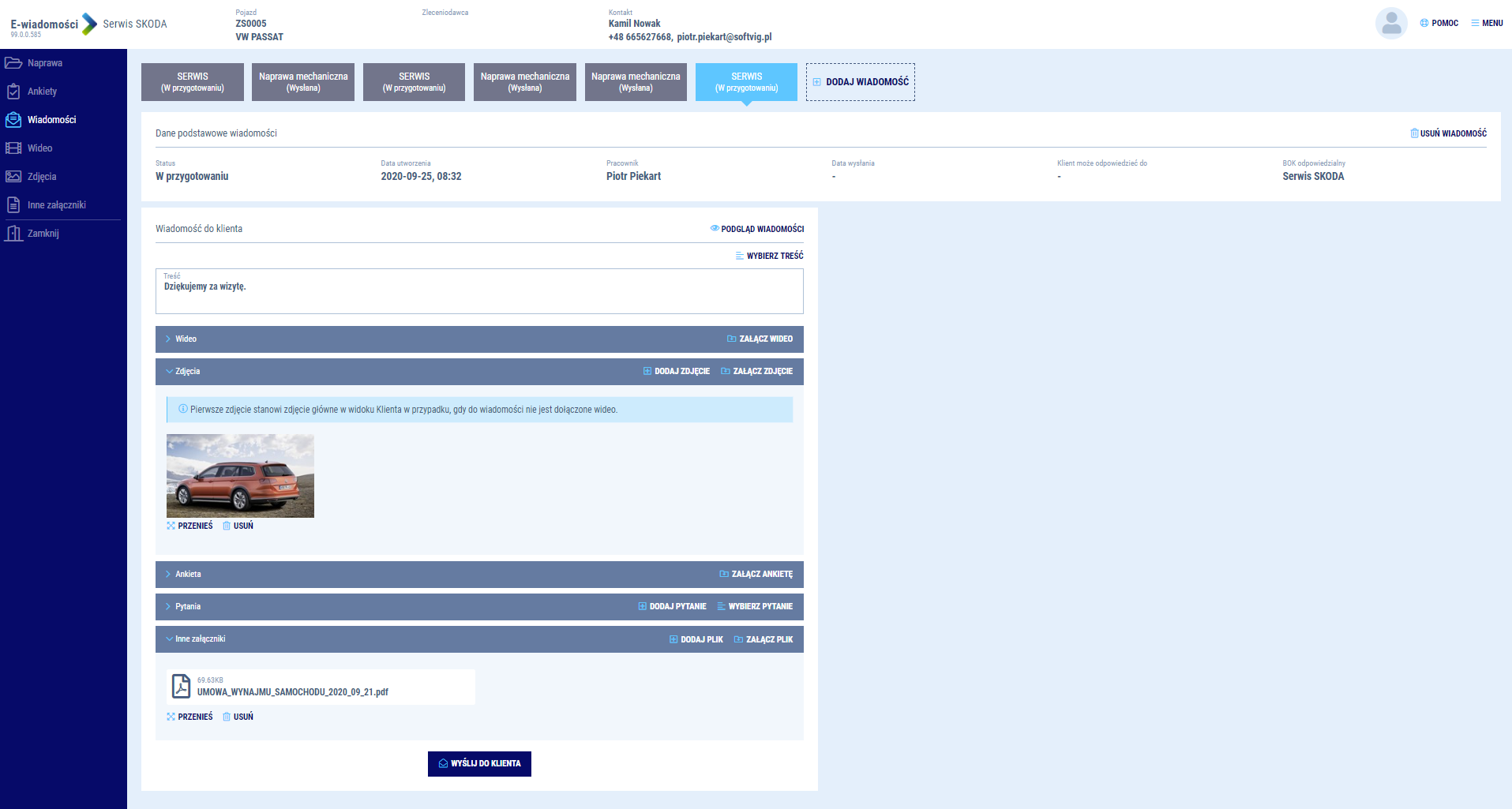Preview message with Podgląd wiadomości
The width and height of the screenshot is (1512, 809).
756,229
